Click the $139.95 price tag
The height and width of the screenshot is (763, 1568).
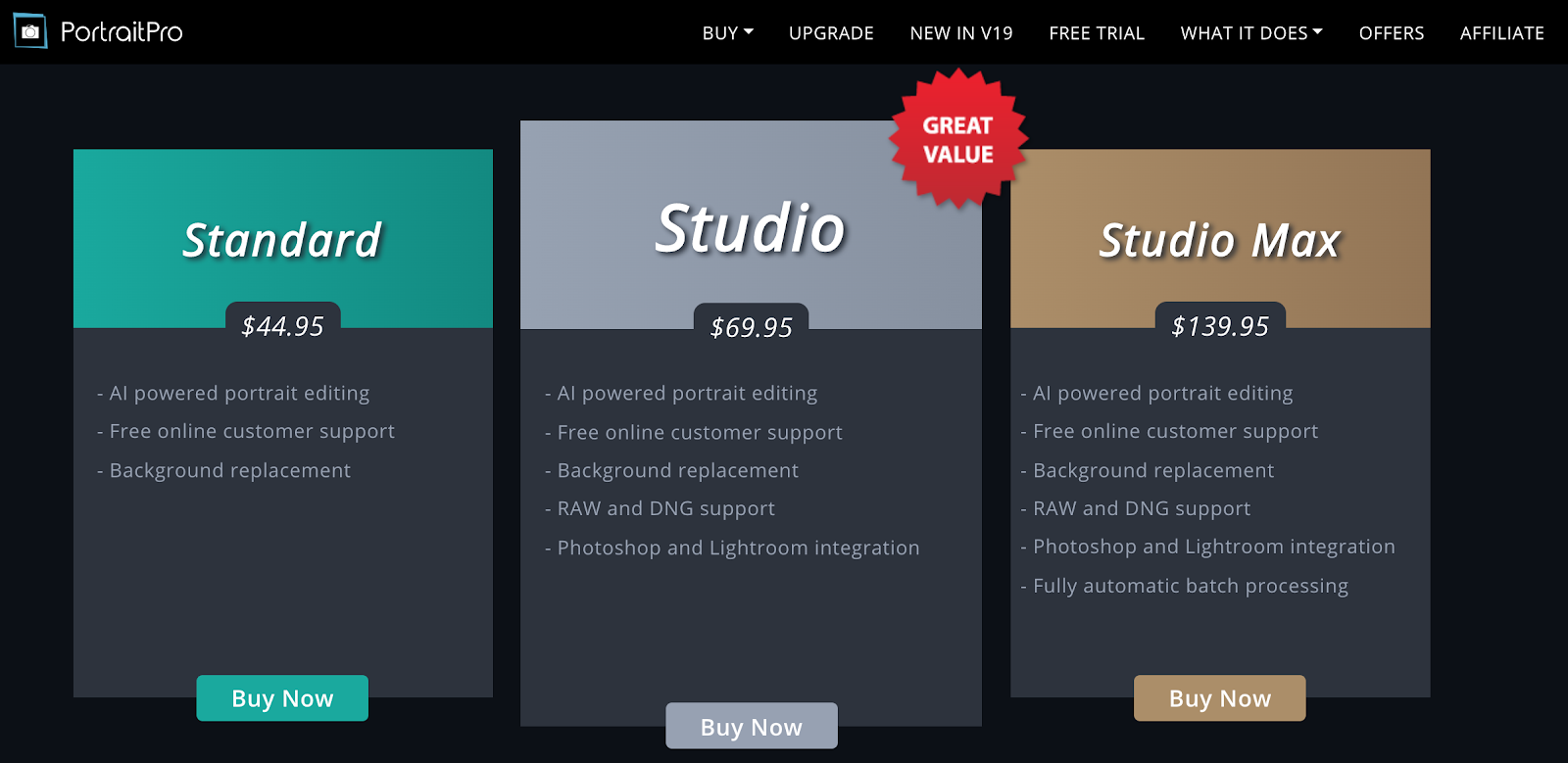tap(1220, 325)
